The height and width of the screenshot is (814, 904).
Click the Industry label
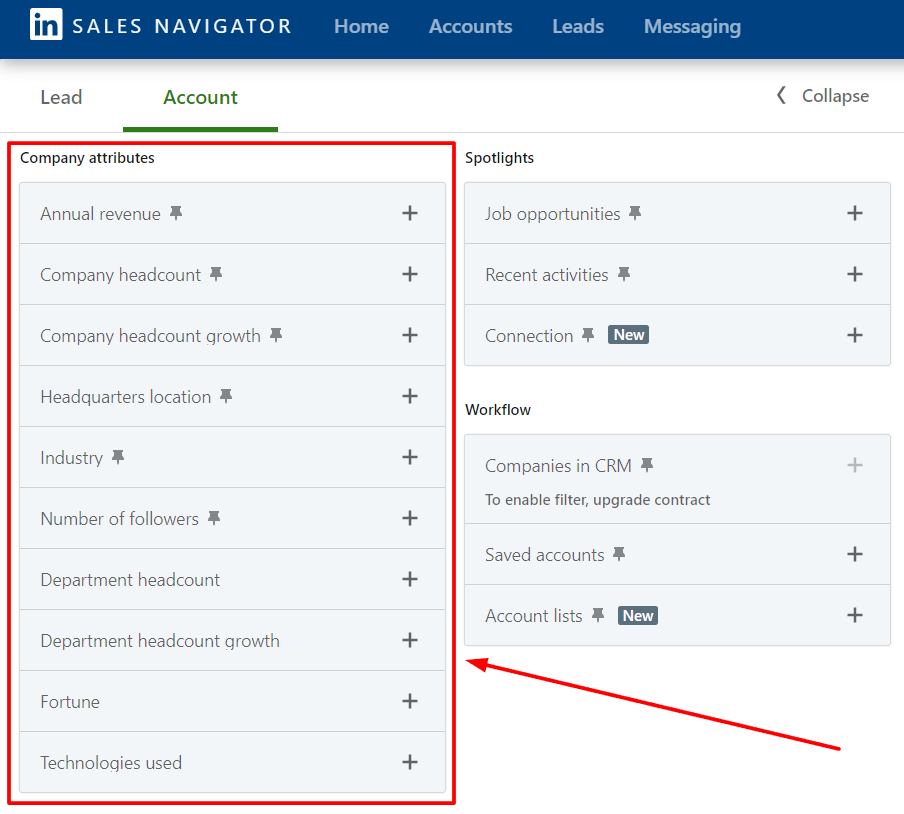point(71,458)
